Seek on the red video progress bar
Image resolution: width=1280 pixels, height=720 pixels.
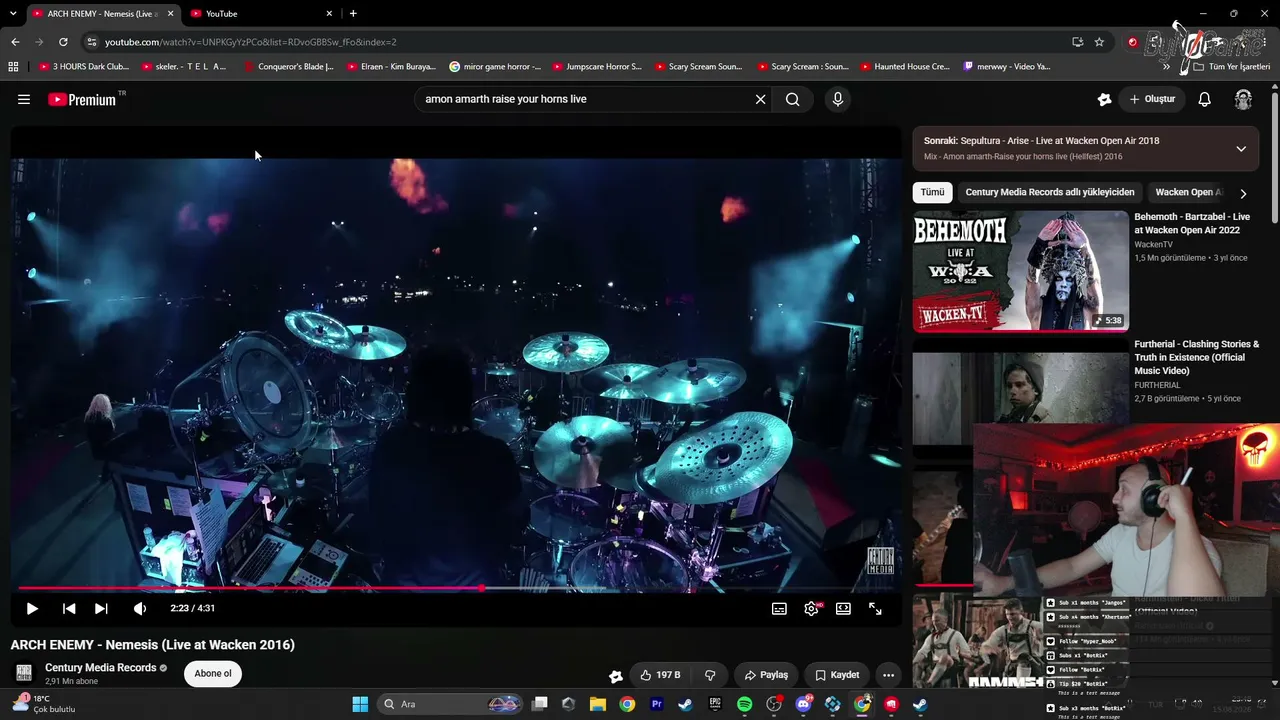click(x=456, y=588)
